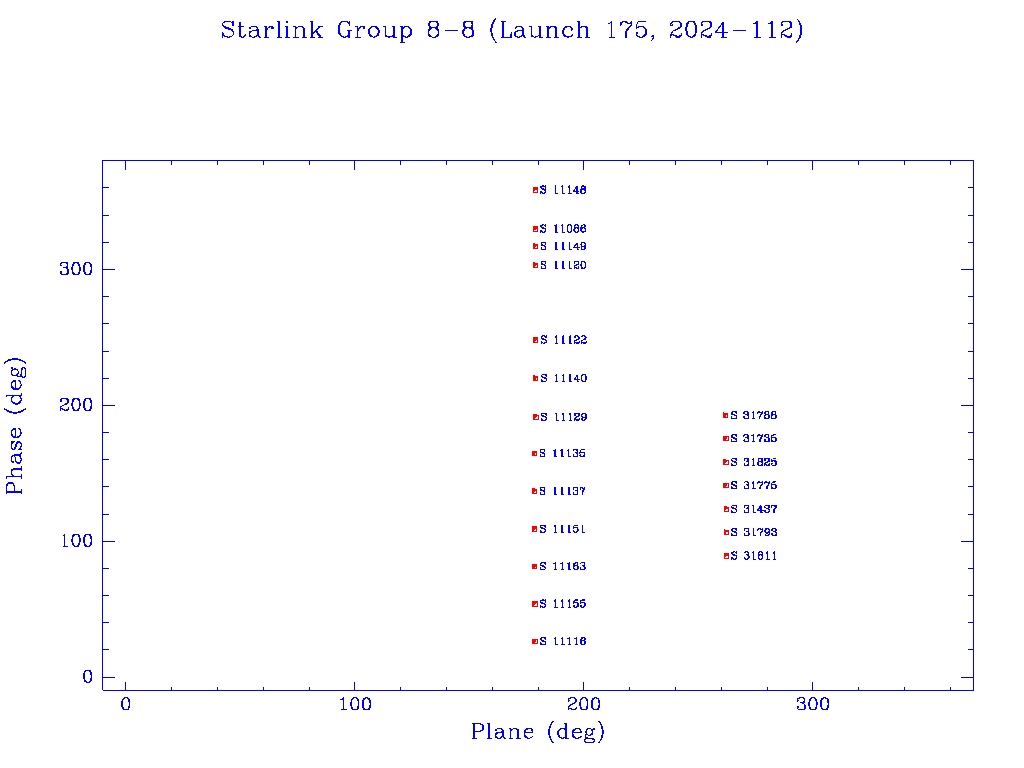1024x768 pixels.
Task: Select the S 11129 satellite label
Action: (x=564, y=417)
